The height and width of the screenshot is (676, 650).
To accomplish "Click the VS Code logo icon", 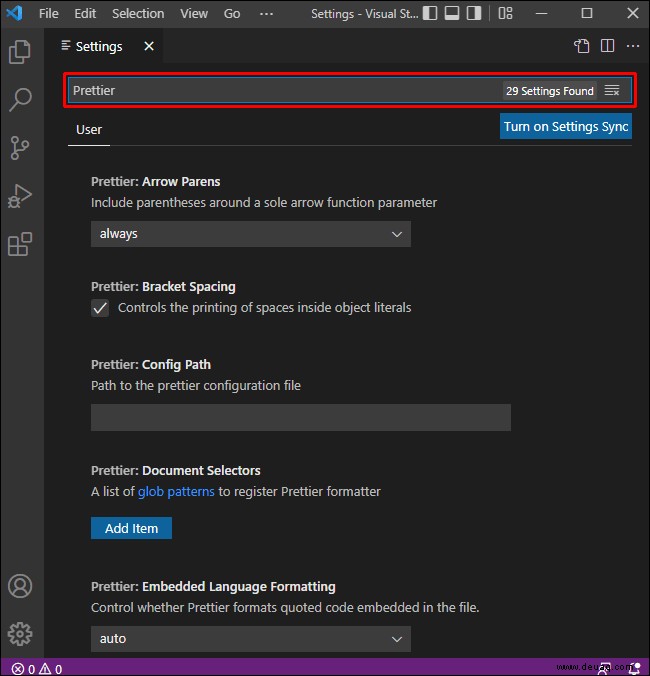I will (14, 13).
